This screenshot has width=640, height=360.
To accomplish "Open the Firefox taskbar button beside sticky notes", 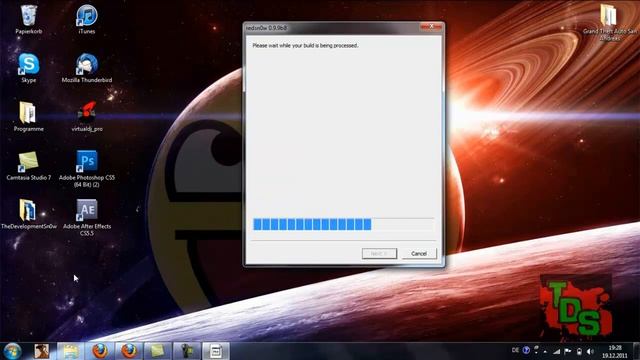I will tap(129, 351).
